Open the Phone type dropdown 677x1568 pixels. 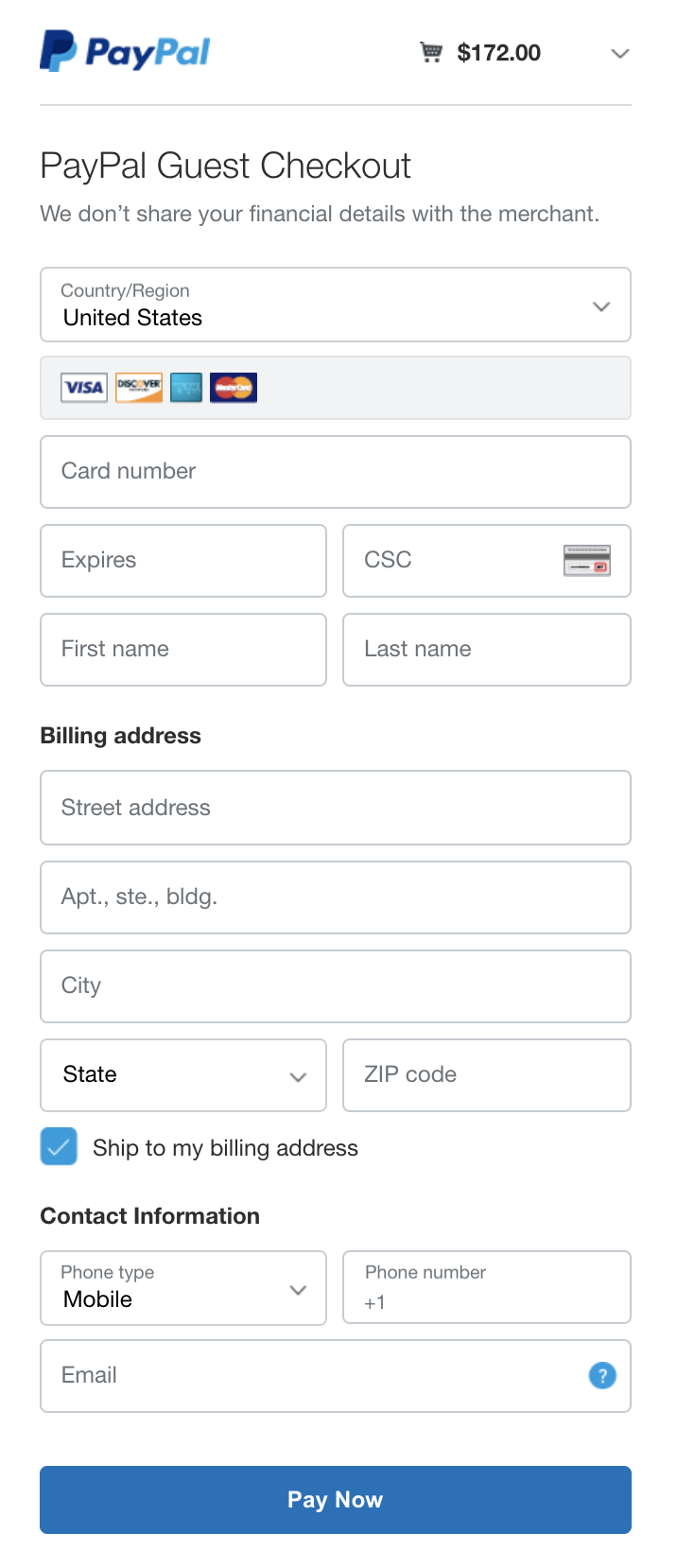[183, 1288]
